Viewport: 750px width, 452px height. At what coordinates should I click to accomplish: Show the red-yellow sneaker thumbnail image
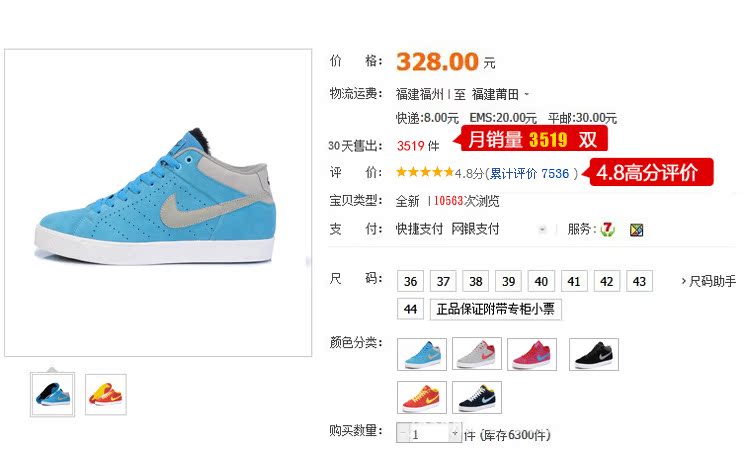pyautogui.click(x=106, y=395)
